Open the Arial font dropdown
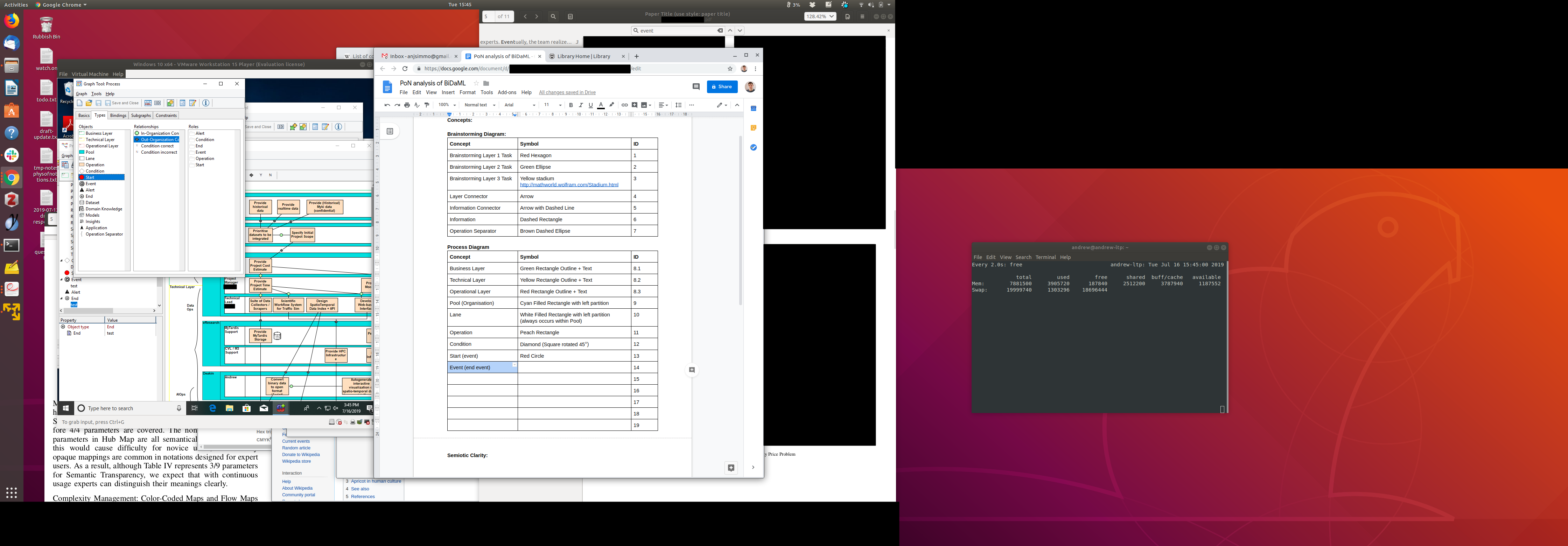Screen dimensions: 1568x546 (x=519, y=105)
